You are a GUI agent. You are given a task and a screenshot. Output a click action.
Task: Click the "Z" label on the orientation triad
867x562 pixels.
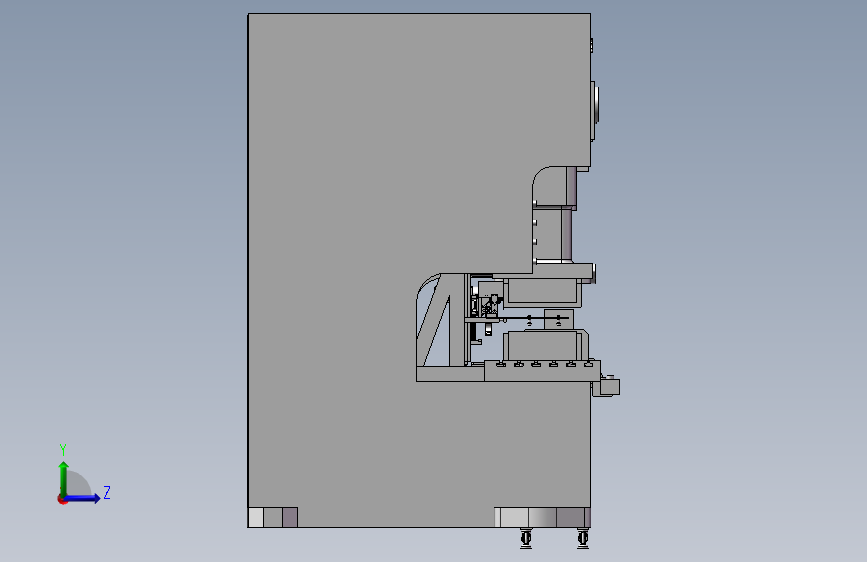point(107,492)
